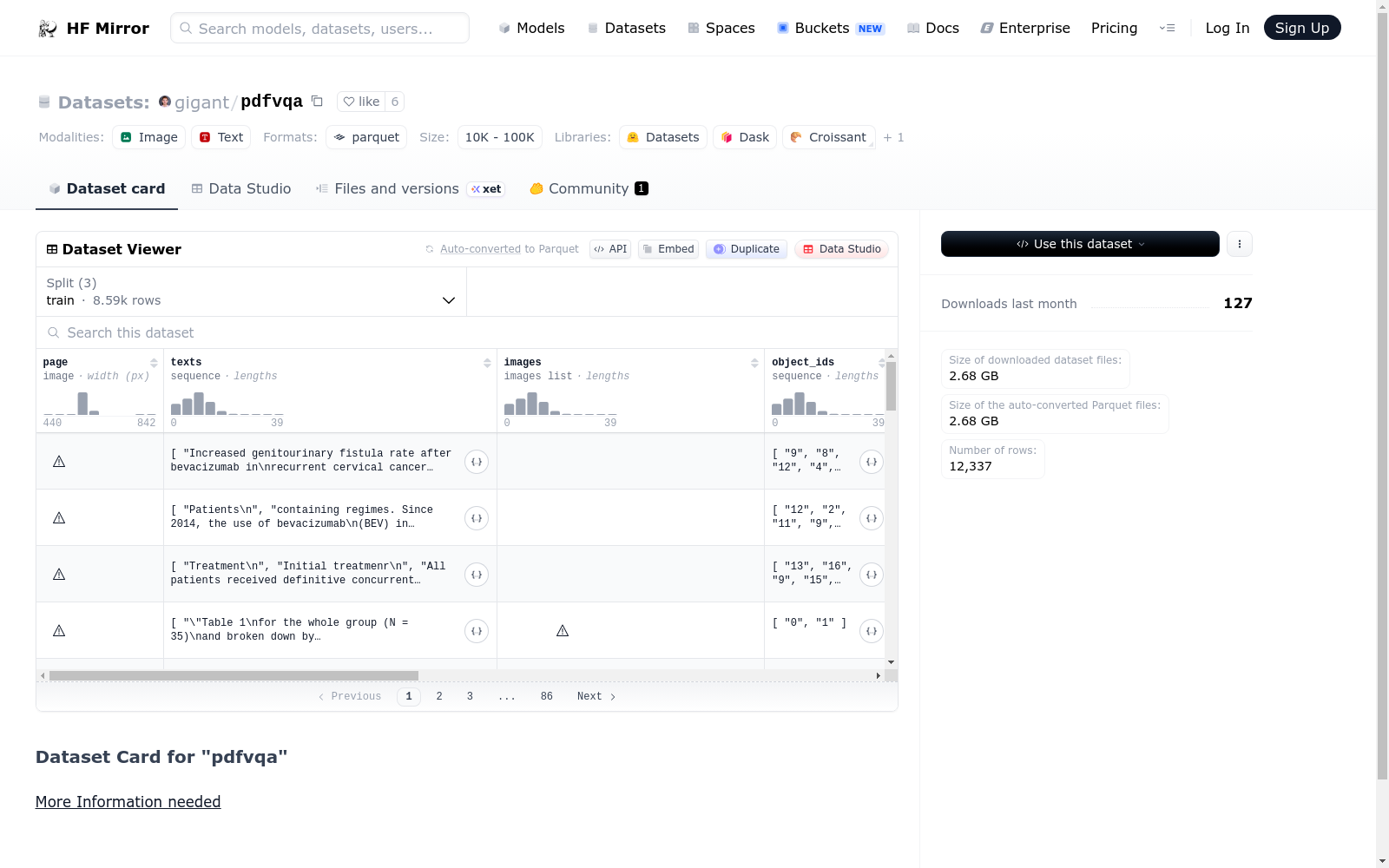Go to the Community tab

point(589,188)
